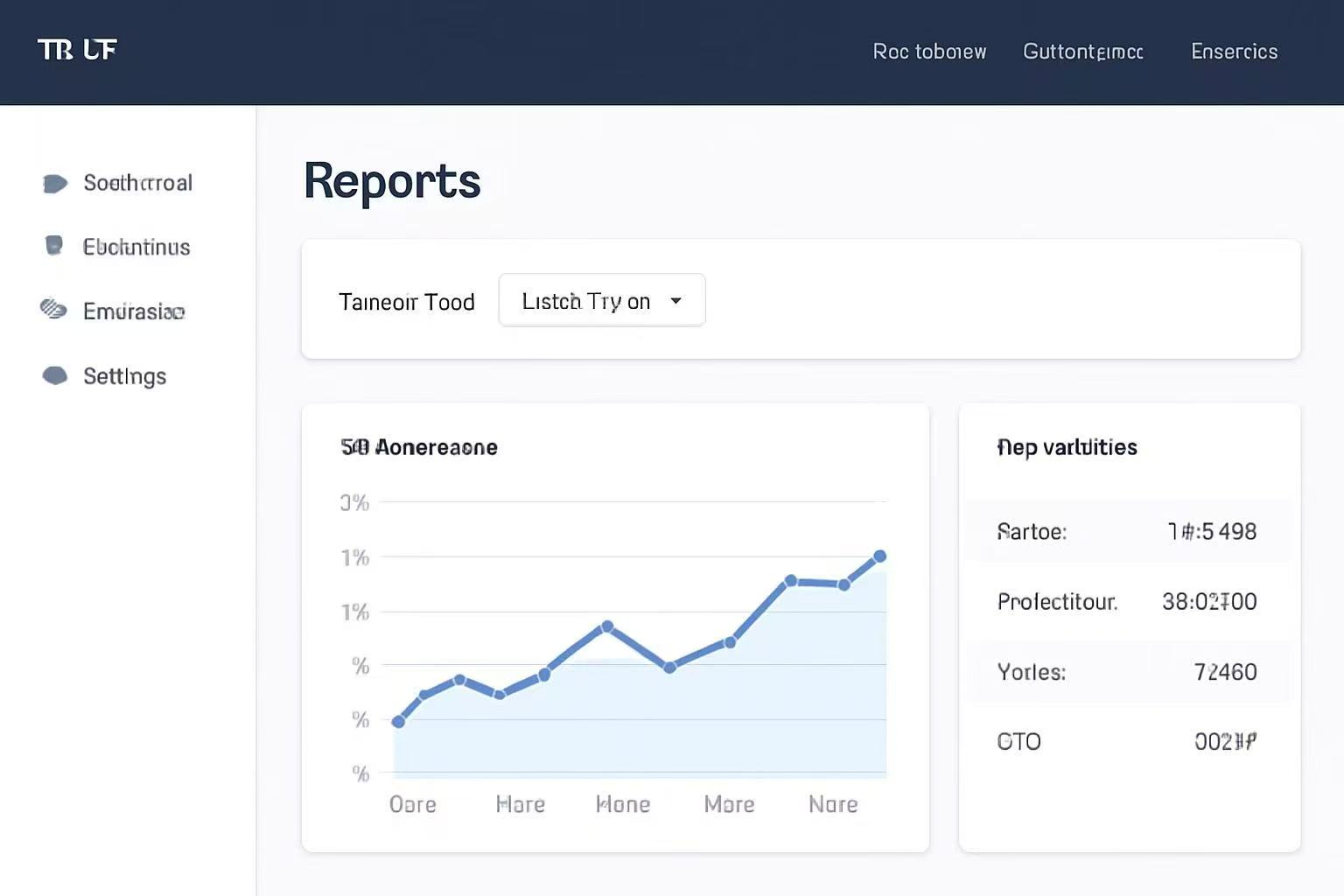Screen dimensions: 1344x896
Task: Select Soothcrroal in the sidebar
Action: (137, 183)
